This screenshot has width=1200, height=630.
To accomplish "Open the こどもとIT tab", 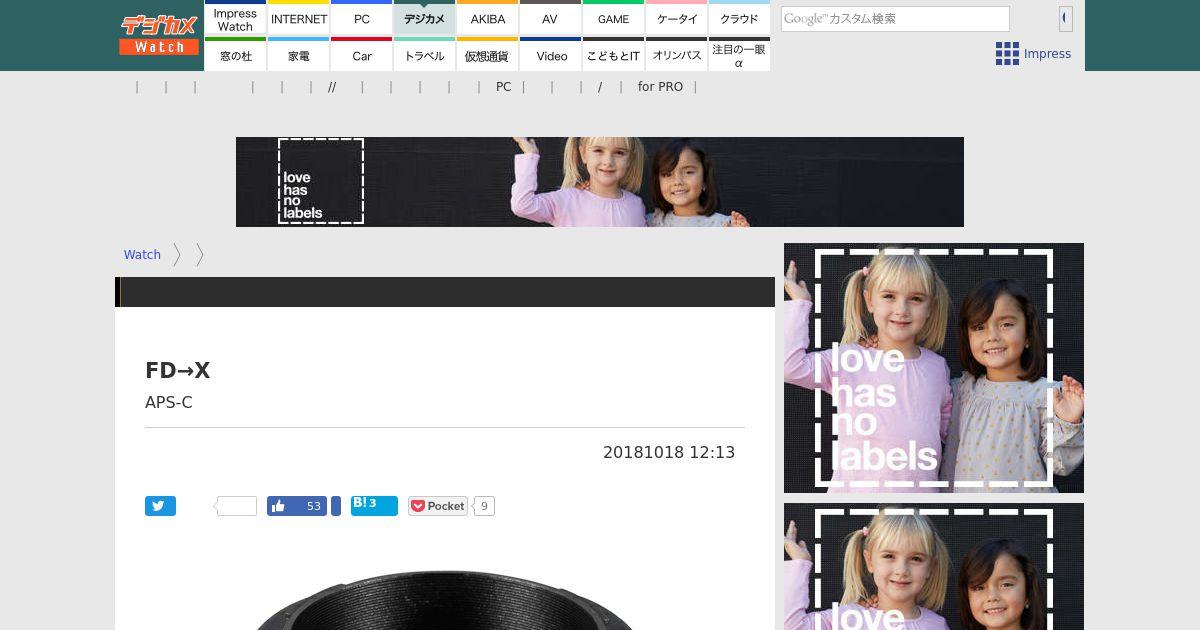I will click(x=613, y=55).
